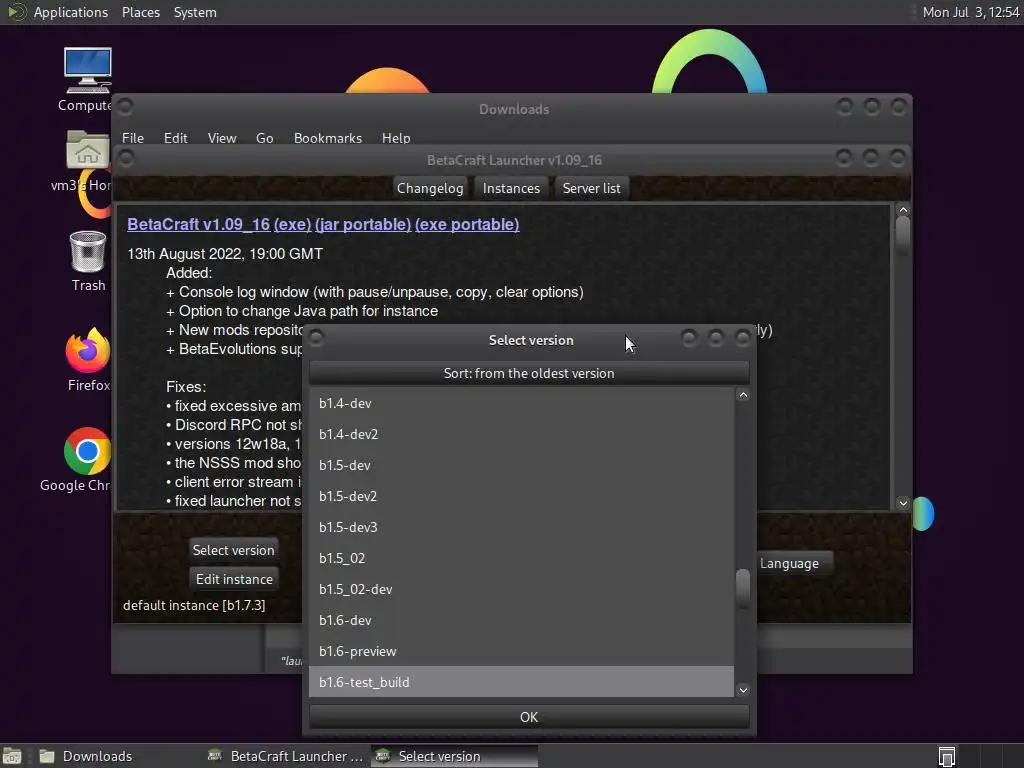Select version b1.5-dev
Screen dimensions: 1024x768
pos(521,466)
